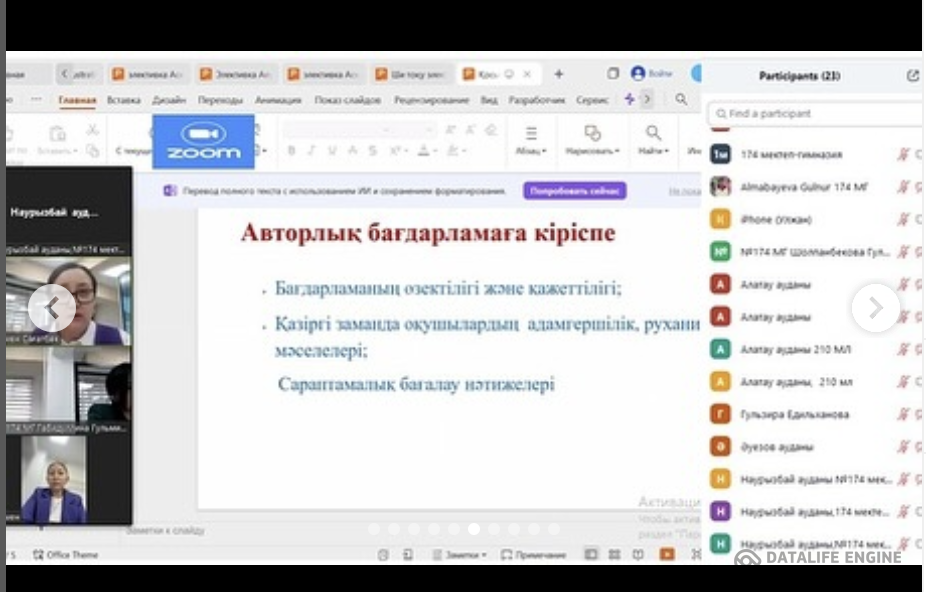Screen dimensions: 926x592
Task: Go to the next image with right arrow
Action: coord(875,308)
